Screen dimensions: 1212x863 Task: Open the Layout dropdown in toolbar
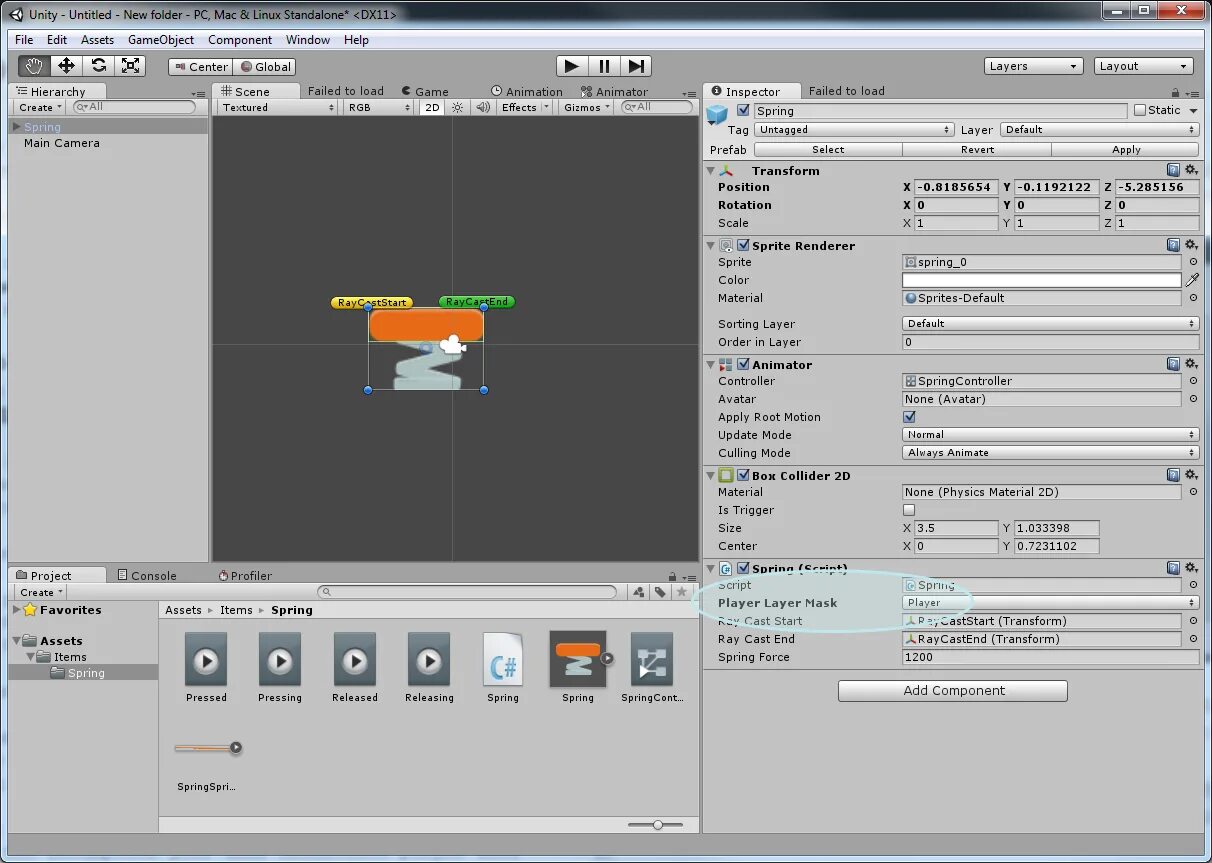point(1144,66)
